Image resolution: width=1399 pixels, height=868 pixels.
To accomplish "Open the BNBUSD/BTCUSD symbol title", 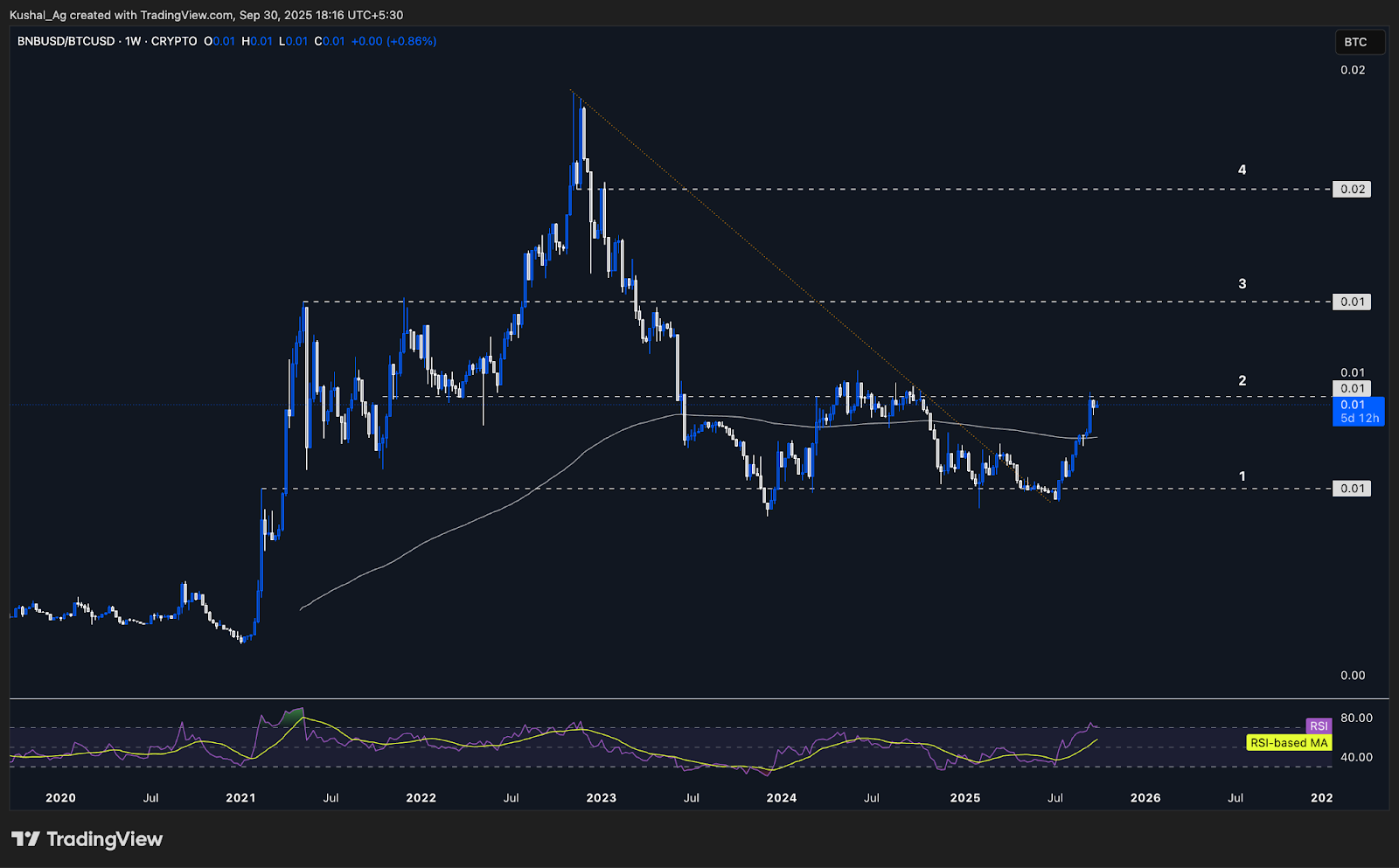I will coord(66,41).
